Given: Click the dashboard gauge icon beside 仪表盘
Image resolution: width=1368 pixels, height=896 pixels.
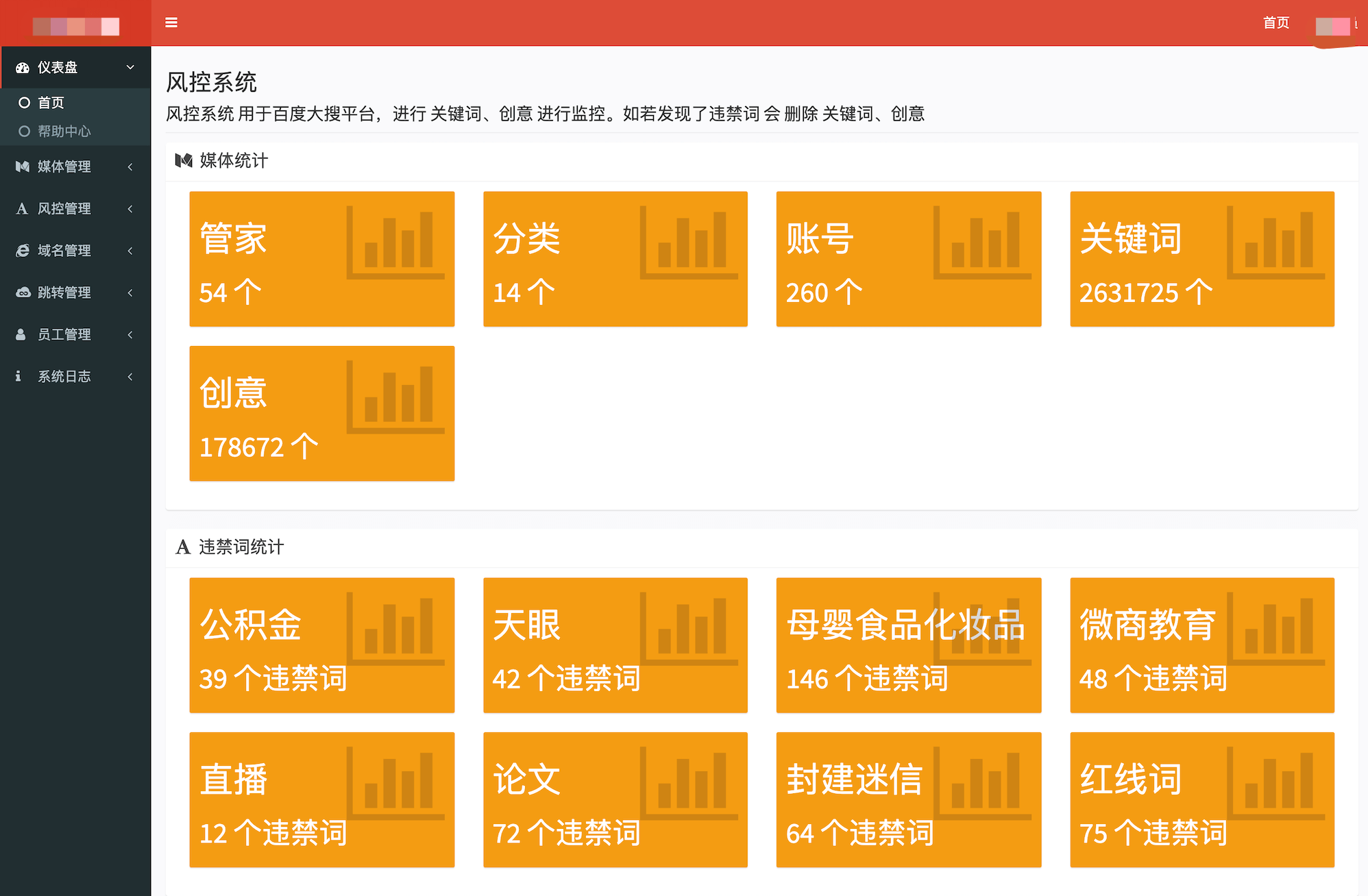Looking at the screenshot, I should (23, 67).
